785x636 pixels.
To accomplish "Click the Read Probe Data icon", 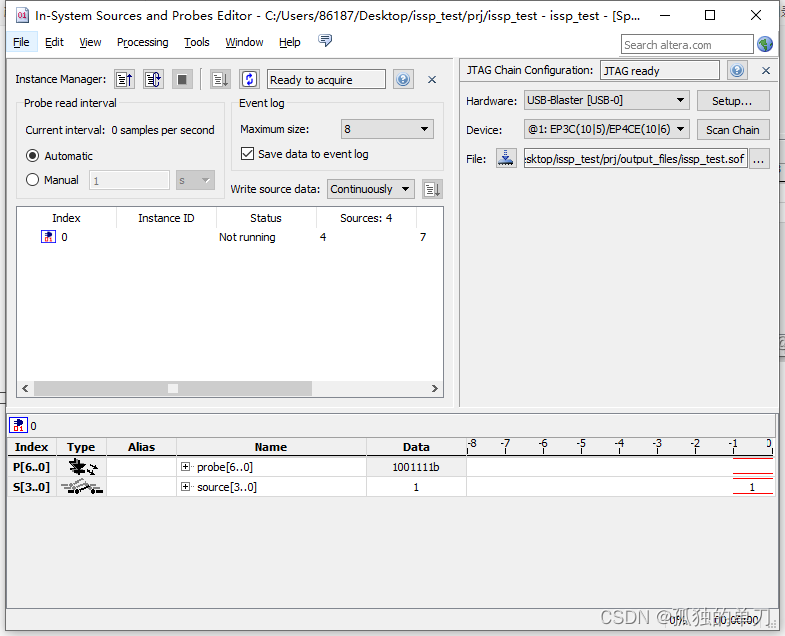I will click(125, 79).
